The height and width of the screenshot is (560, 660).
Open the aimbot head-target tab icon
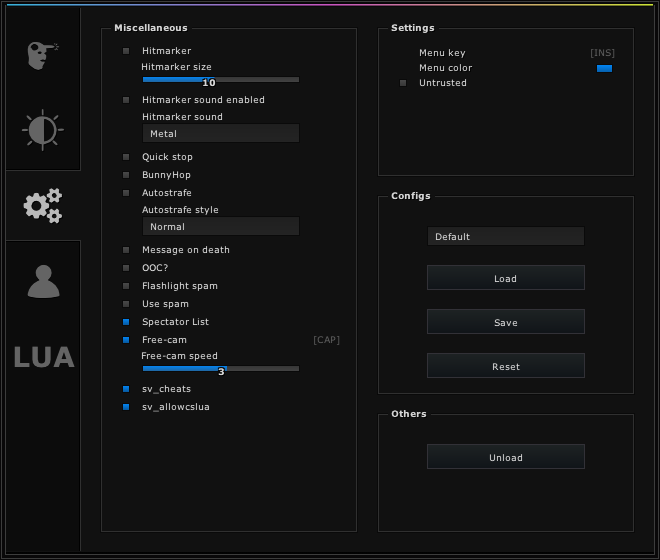43,56
